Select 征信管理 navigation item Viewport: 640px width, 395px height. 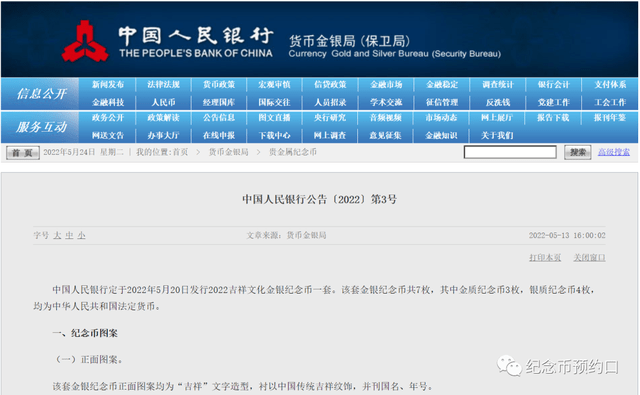(x=442, y=102)
